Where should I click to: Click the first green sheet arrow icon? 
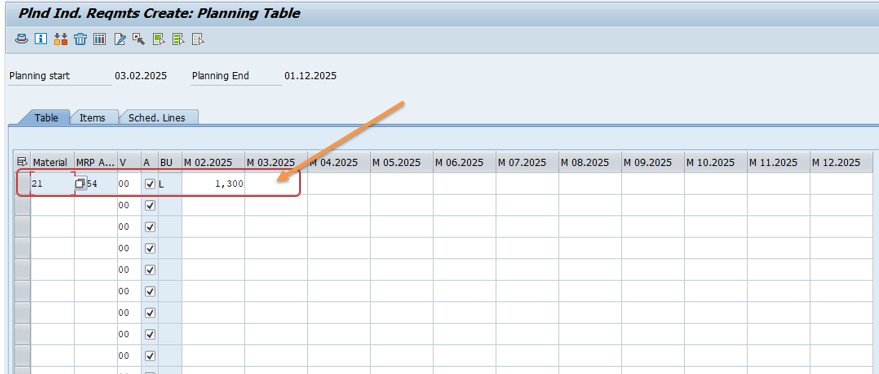click(159, 39)
